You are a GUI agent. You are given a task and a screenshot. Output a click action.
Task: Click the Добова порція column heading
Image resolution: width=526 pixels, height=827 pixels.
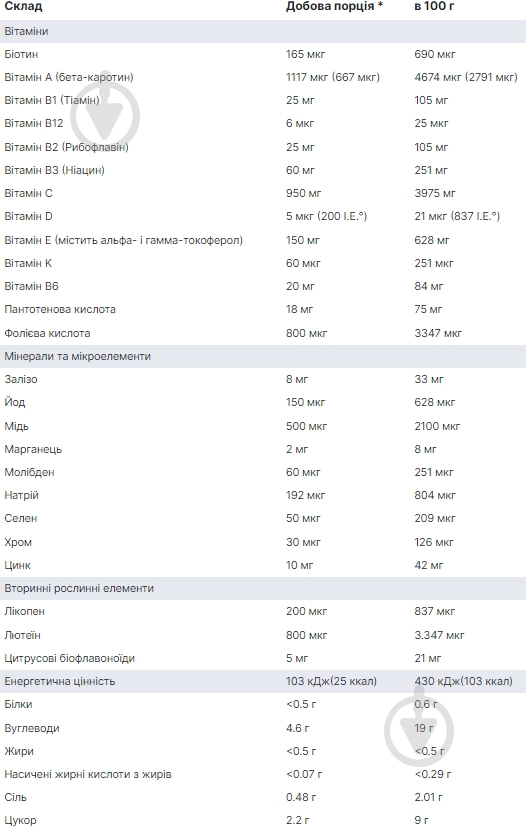pos(334,7)
